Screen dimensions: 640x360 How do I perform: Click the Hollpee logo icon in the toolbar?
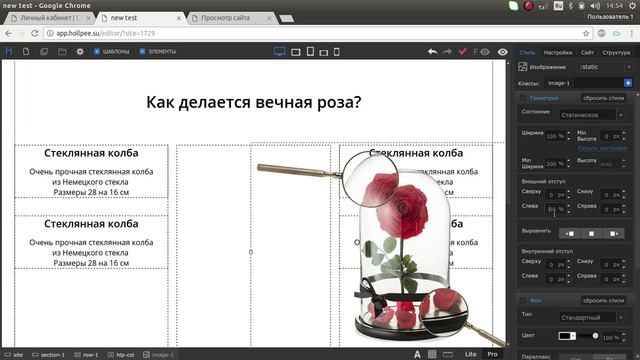coord(9,51)
